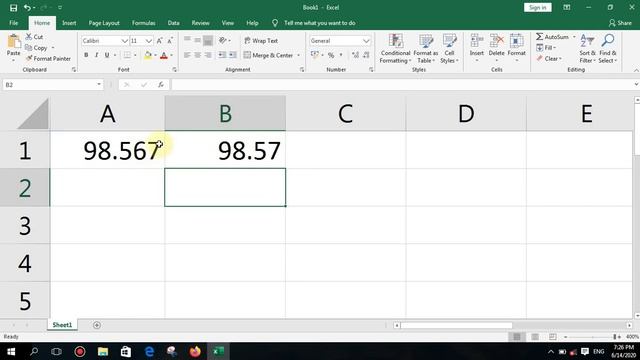
Task: Expand the Font dialog launcher
Action: point(175,70)
